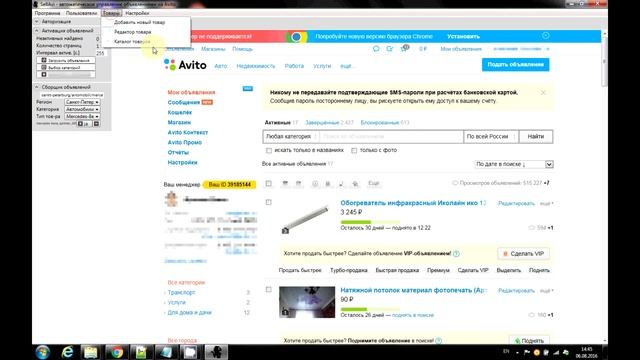Viewport: 640px width, 360px height.
Task: Dismiss the SMS-password warning notice
Action: 543,93
